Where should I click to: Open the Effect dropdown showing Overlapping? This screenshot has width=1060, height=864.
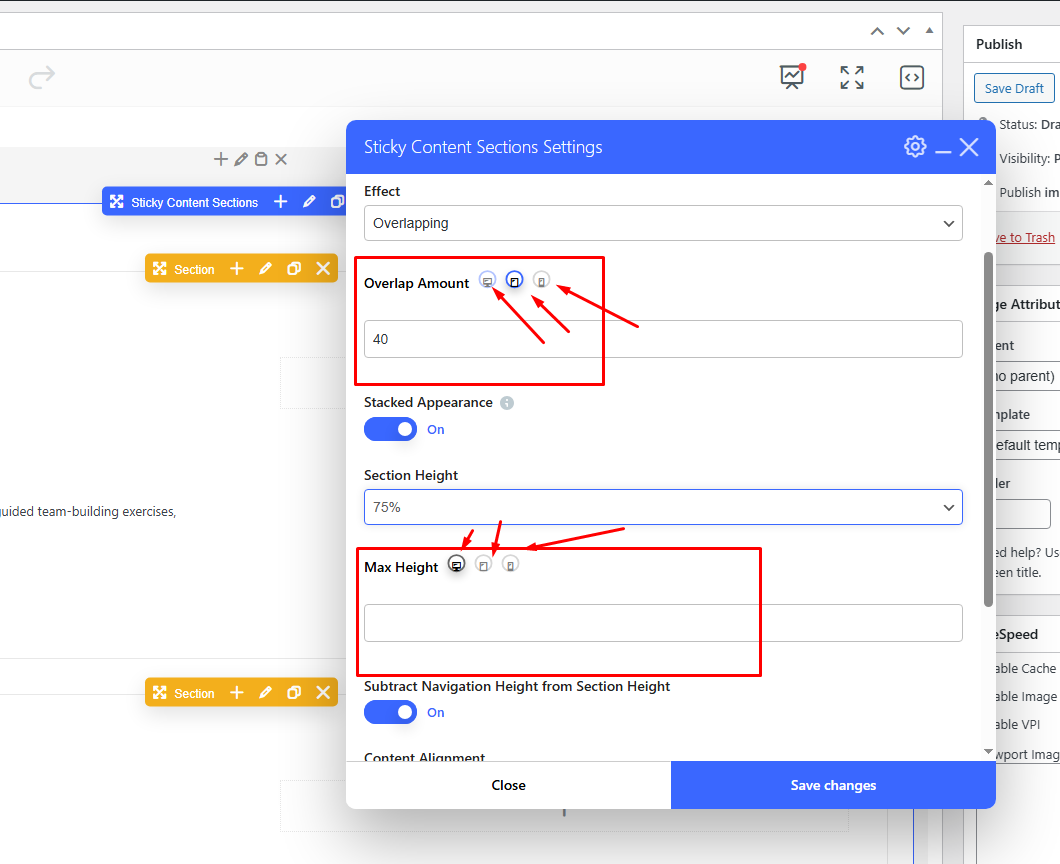(662, 223)
